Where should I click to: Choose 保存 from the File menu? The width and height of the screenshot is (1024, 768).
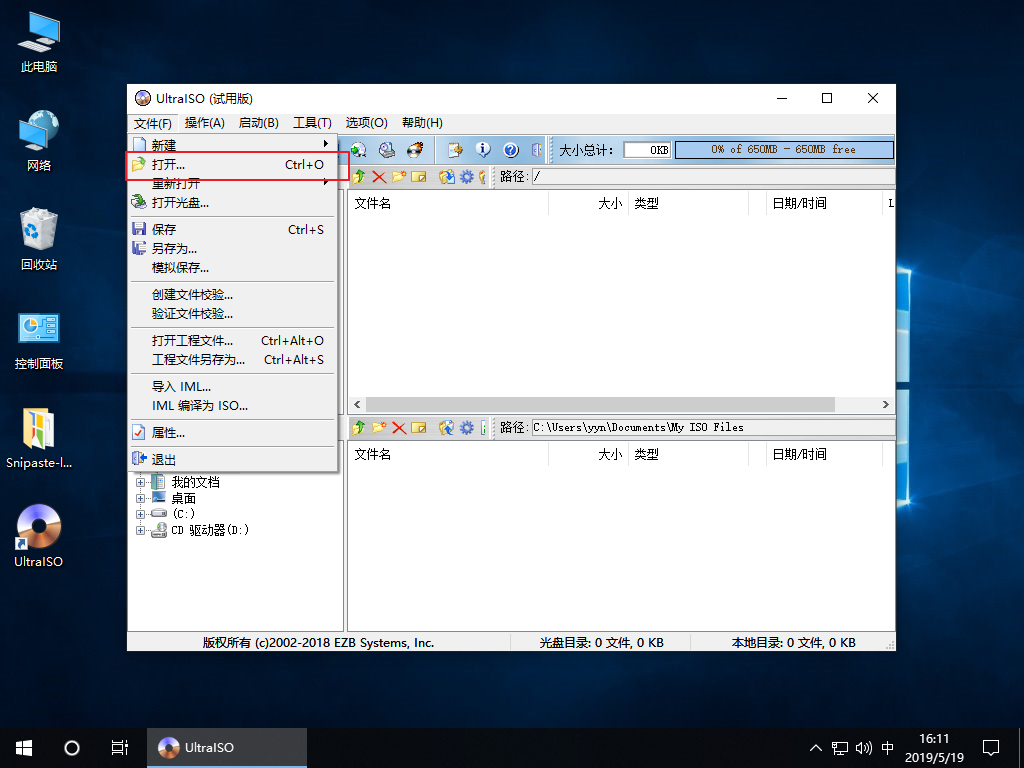point(232,229)
